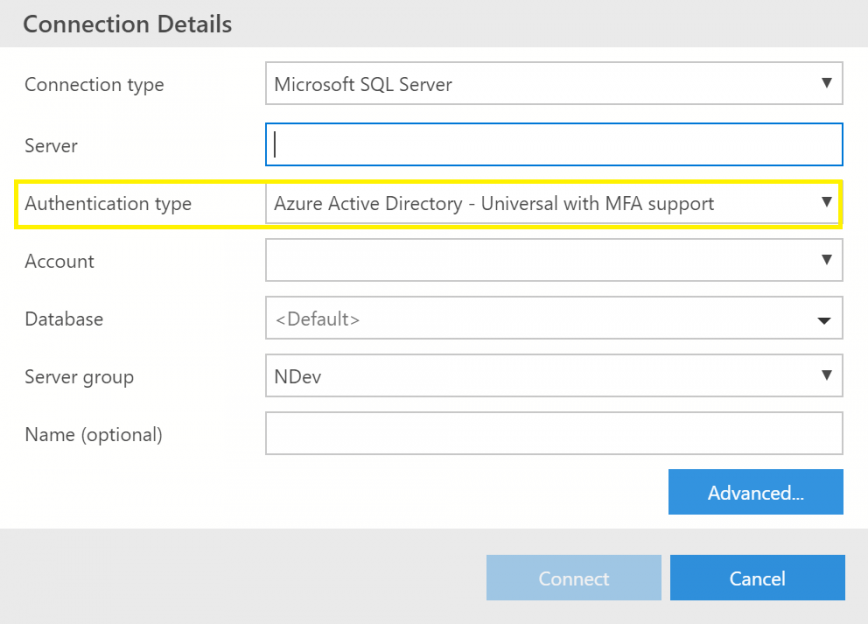Click the Database dropdown chevron
Screen dimensions: 868x624
point(823,318)
